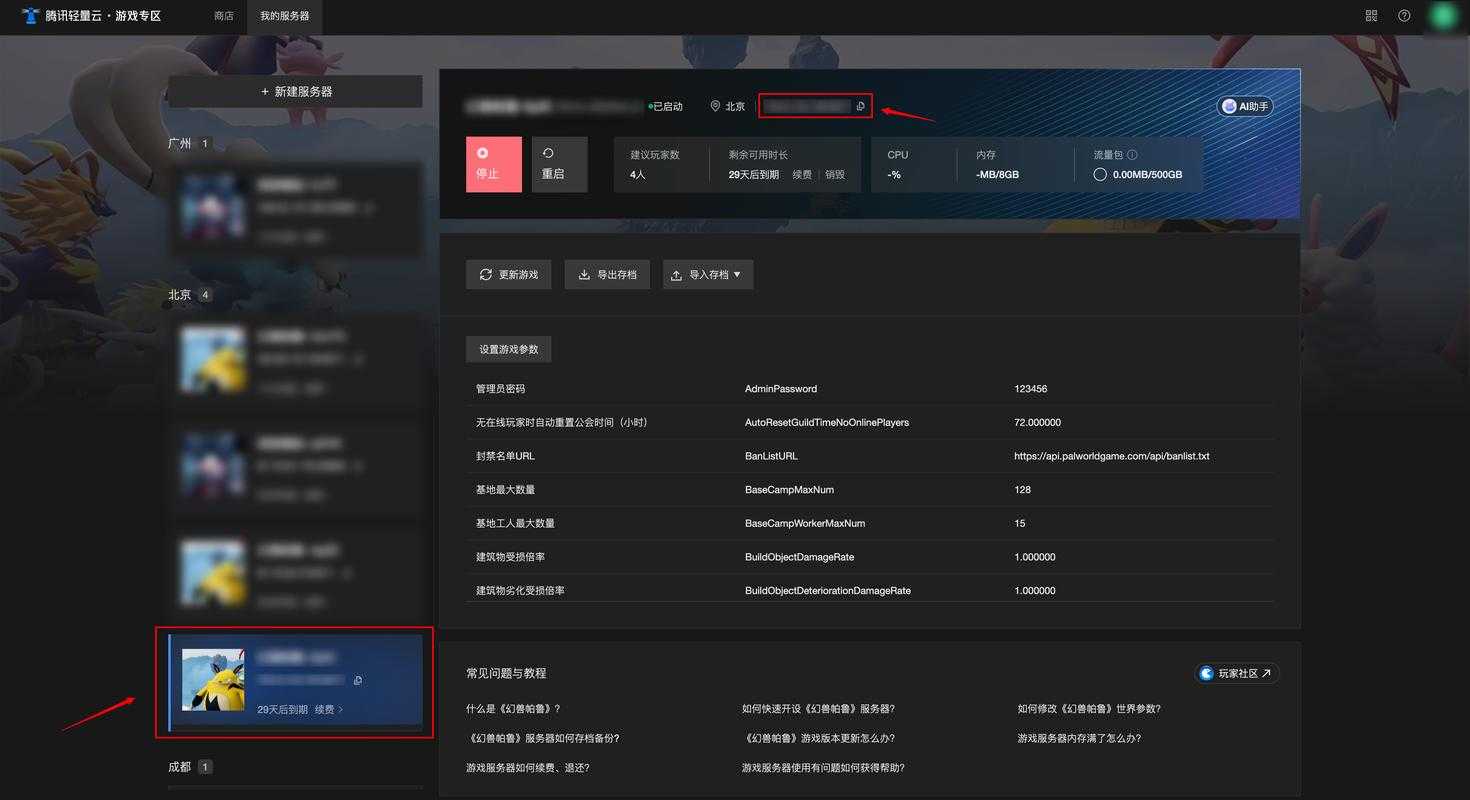Viewport: 1470px width, 800px height.
Task: Click the 基地工人最大数量 row label
Action: point(515,523)
